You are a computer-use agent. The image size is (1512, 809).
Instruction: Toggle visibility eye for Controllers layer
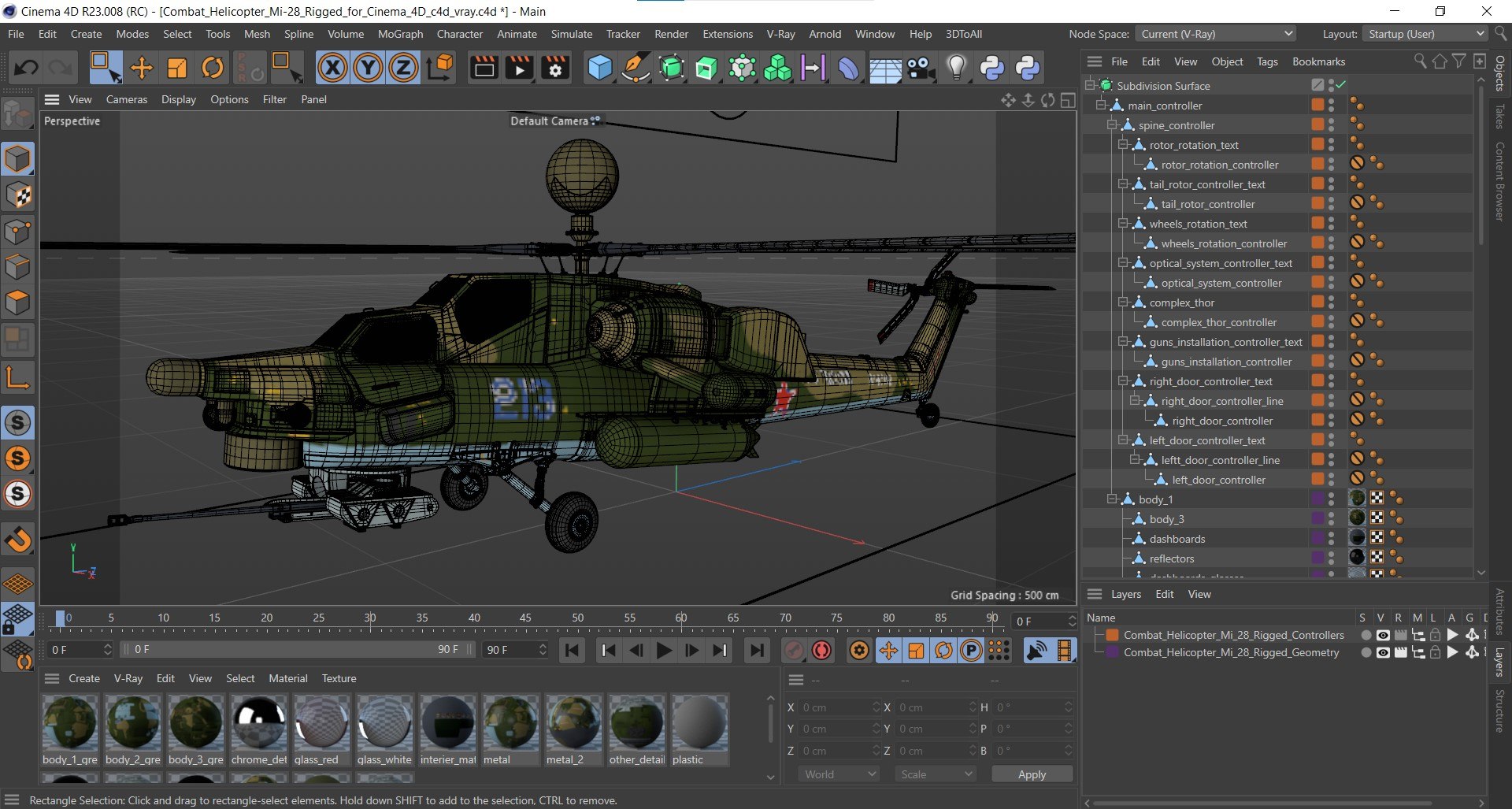click(1383, 635)
